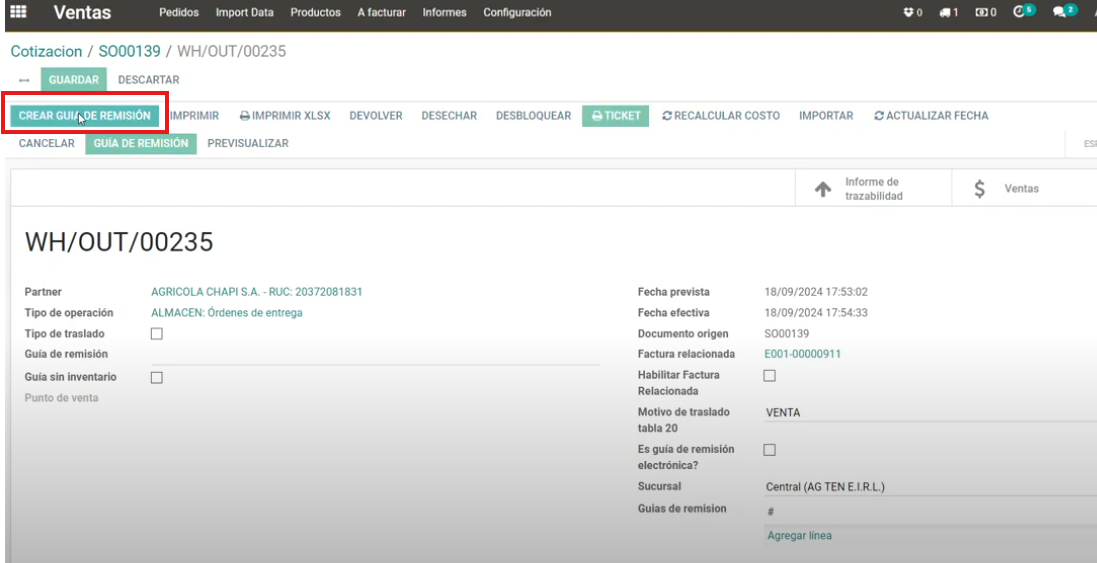Viewport: 1097px width, 563px height.
Task: Click the delivery truck icon in top bar
Action: point(948,13)
